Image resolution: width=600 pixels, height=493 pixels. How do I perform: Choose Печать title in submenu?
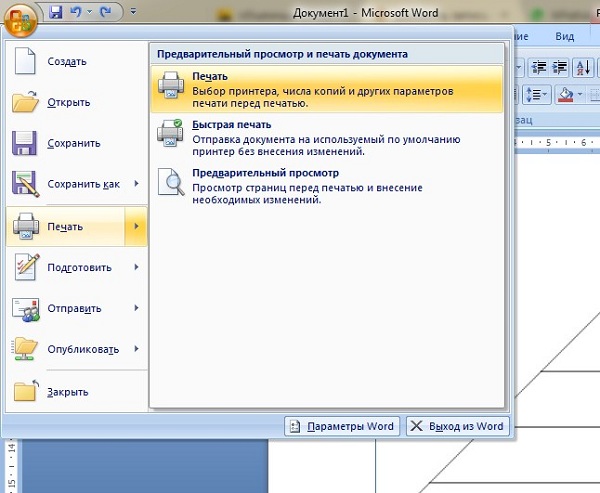point(210,77)
